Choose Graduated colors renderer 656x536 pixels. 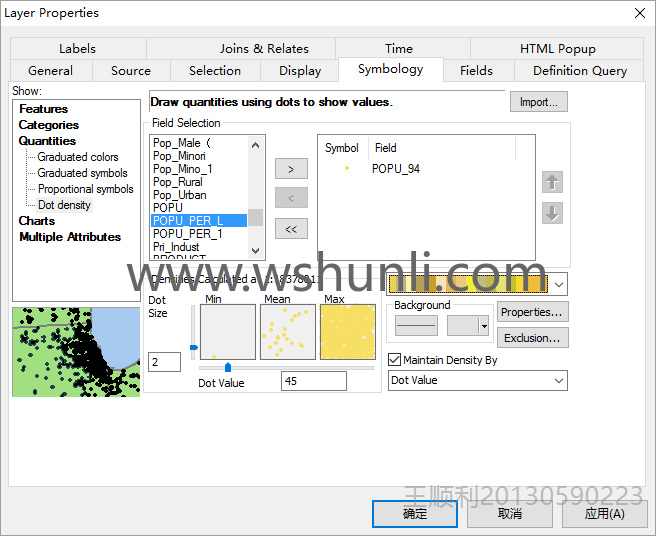78,157
